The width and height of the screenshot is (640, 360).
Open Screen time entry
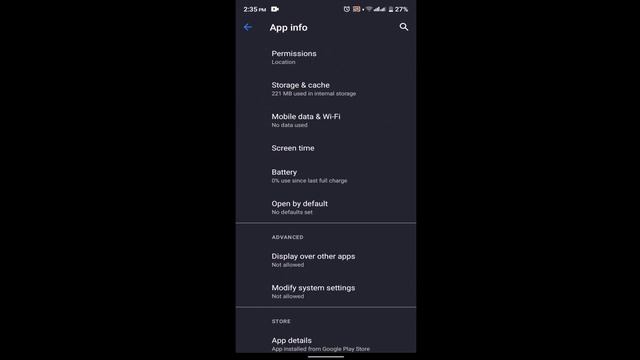point(326,148)
